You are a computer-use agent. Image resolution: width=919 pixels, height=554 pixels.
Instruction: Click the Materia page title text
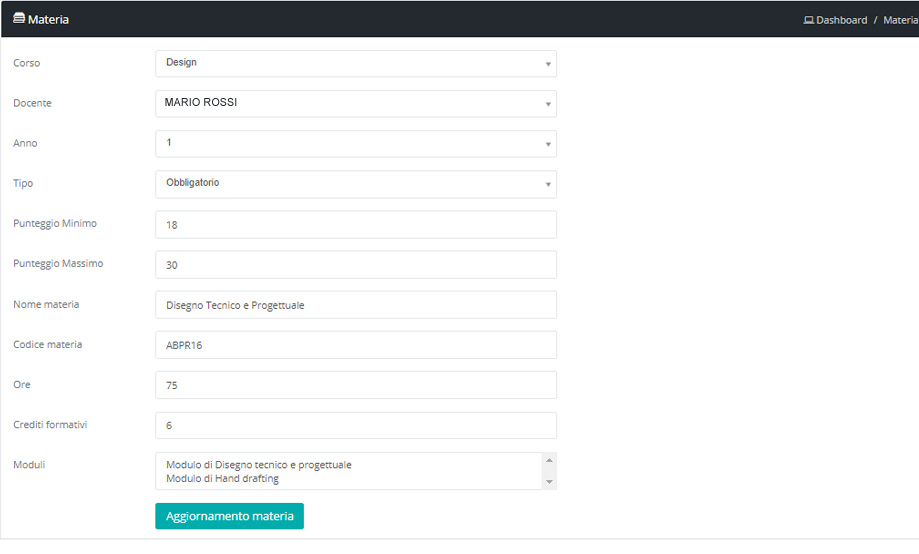coord(48,19)
